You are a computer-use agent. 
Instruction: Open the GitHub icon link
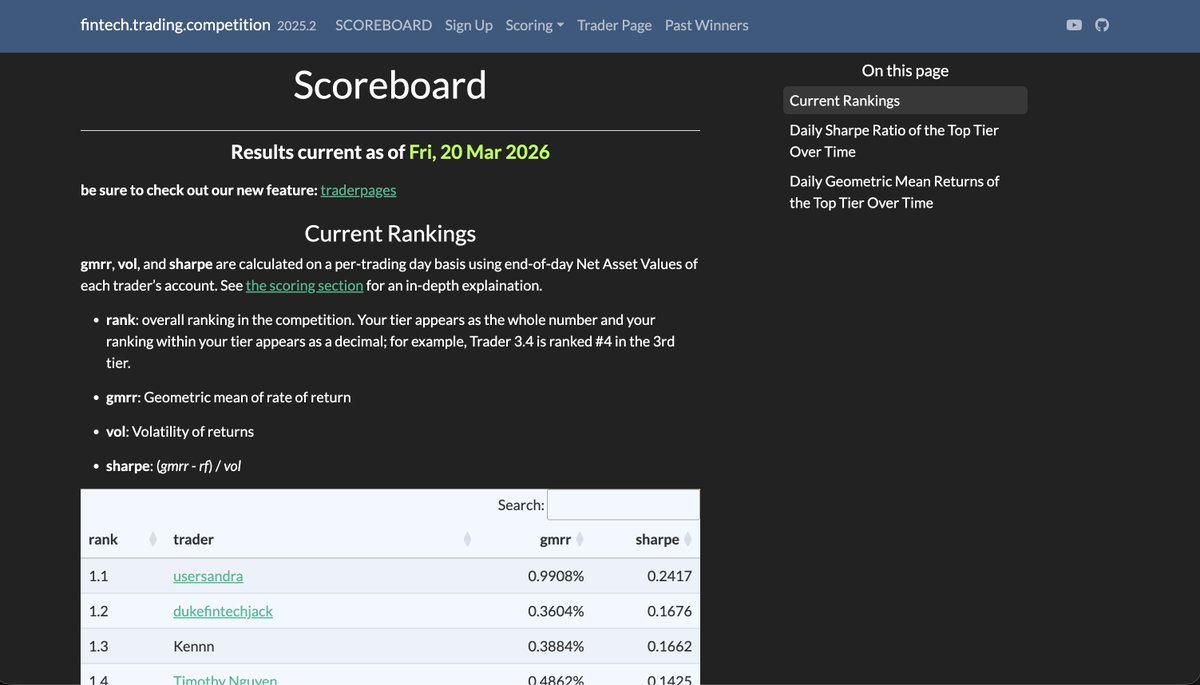pos(1102,25)
